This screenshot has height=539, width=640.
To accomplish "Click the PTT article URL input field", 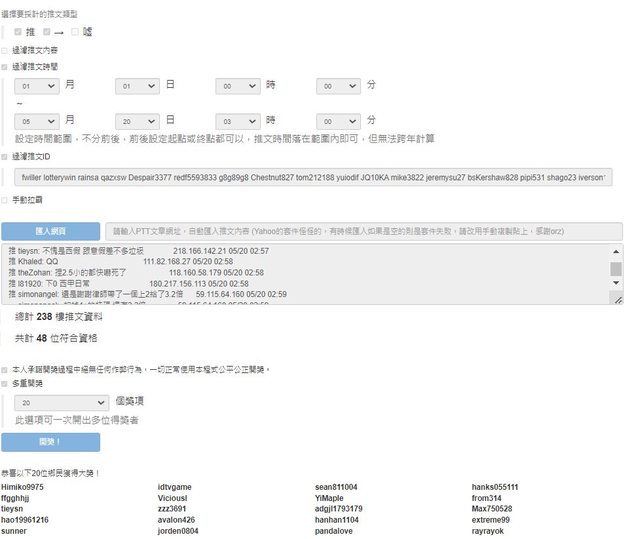I will (364, 231).
